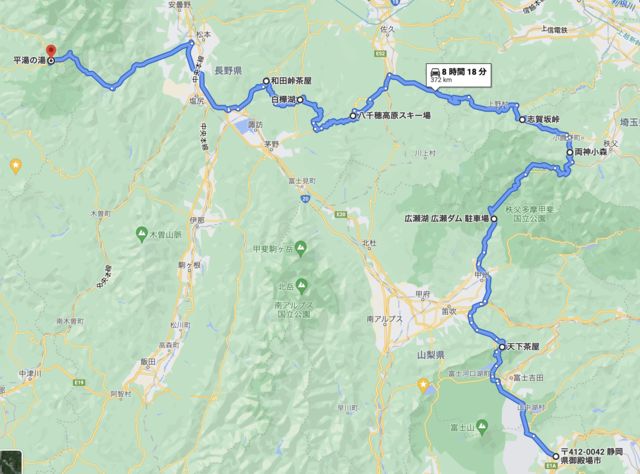Click the 北岳 mountain peak icon
Image resolution: width=640 pixels, height=474 pixels.
[x=301, y=283]
